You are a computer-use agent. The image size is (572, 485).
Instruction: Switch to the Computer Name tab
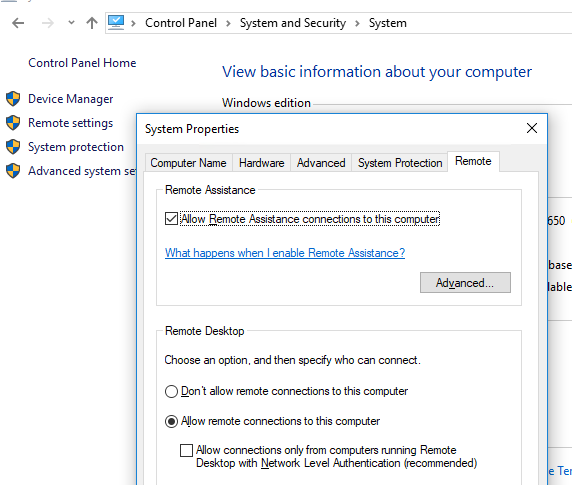[x=188, y=163]
